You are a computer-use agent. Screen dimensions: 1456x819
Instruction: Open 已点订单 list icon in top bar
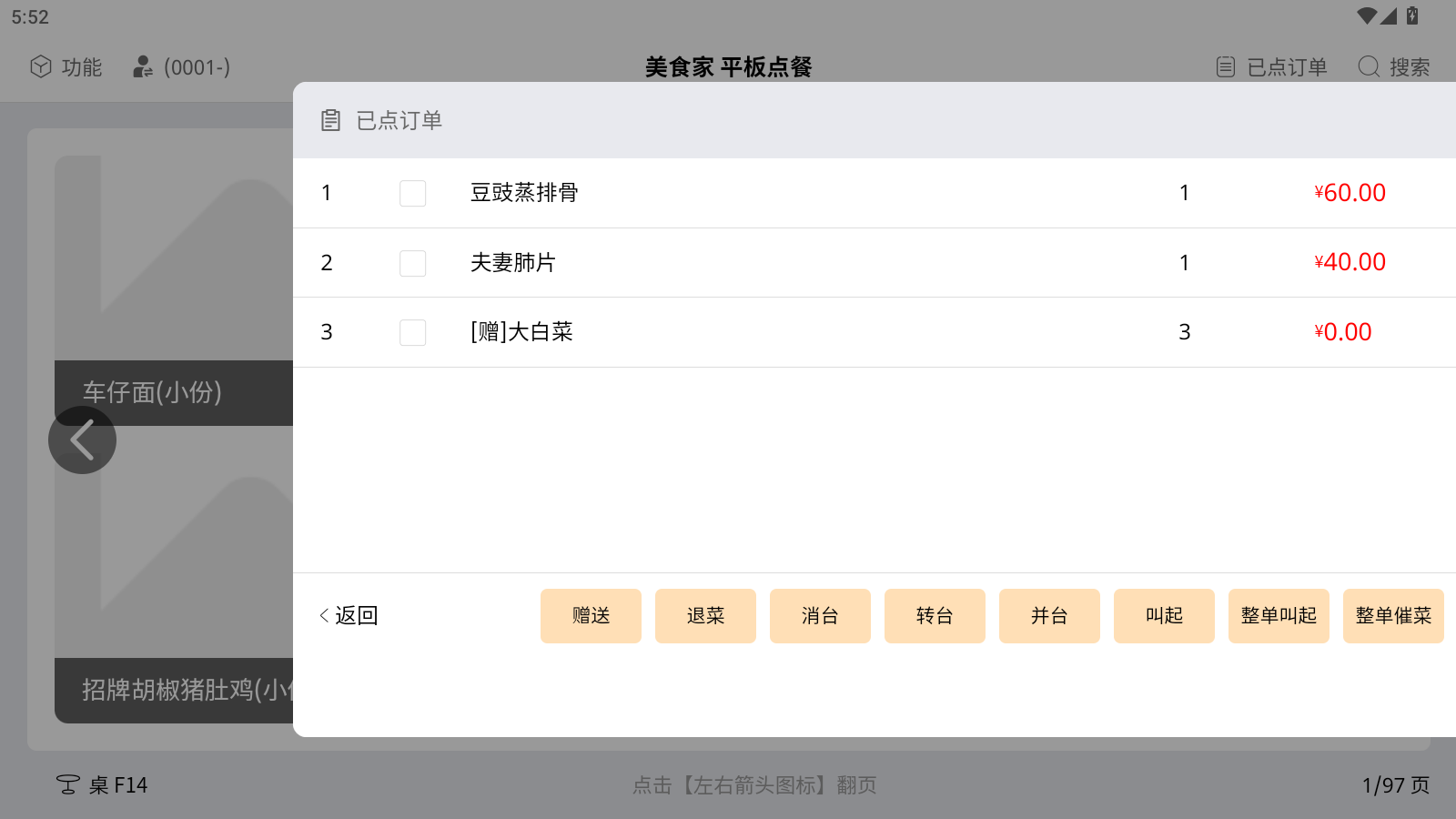coord(1226,66)
